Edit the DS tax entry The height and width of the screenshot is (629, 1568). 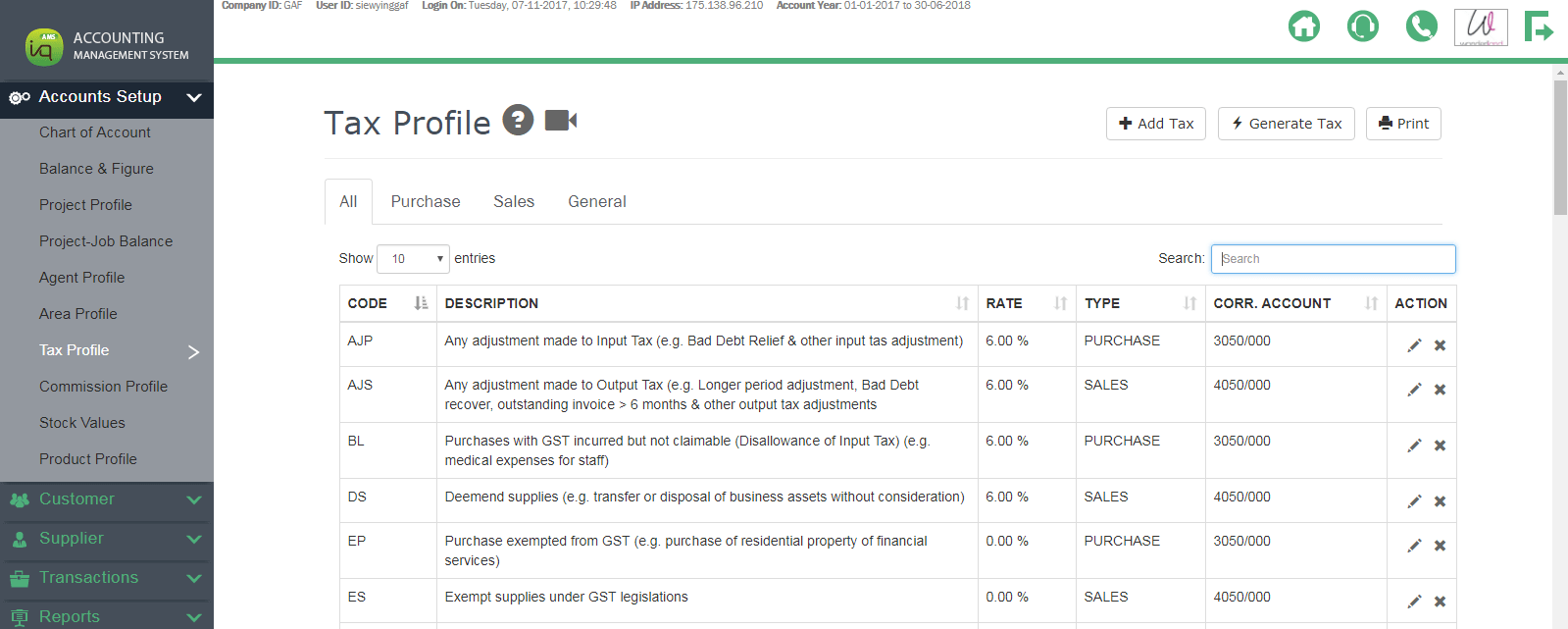click(1414, 501)
